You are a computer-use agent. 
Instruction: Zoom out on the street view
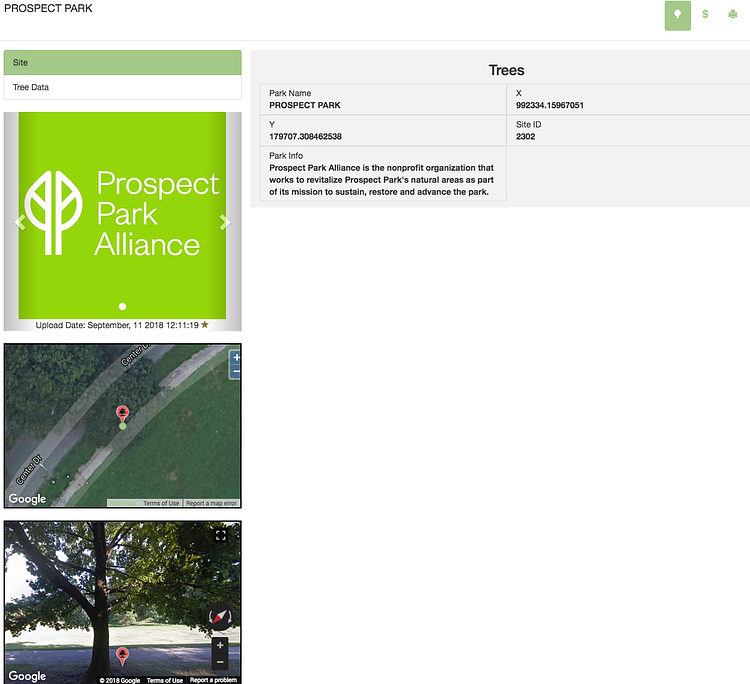tap(220, 662)
